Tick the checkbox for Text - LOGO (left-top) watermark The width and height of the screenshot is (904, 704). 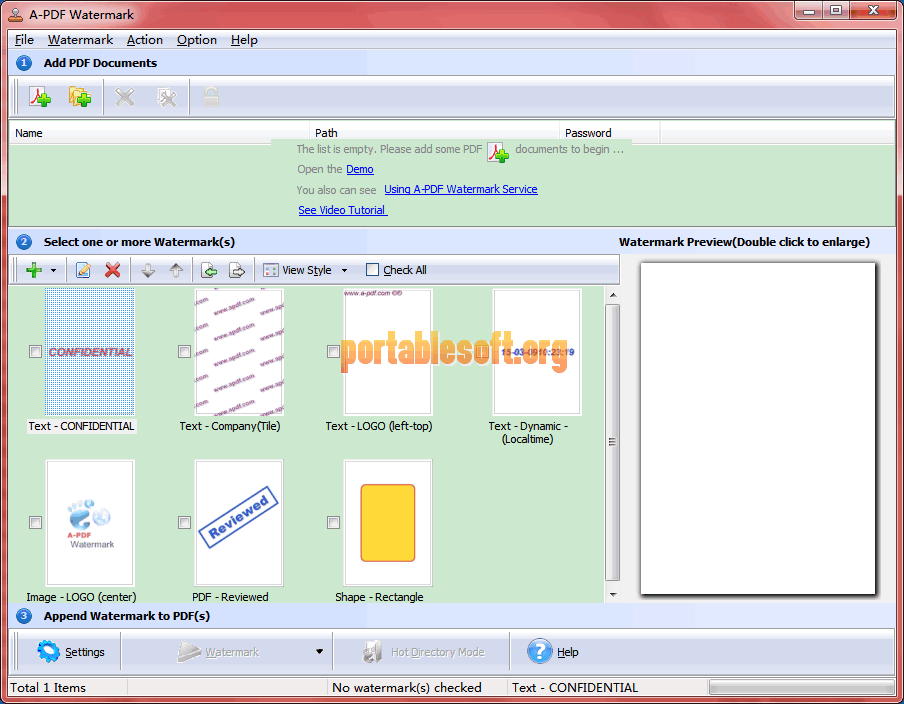333,352
